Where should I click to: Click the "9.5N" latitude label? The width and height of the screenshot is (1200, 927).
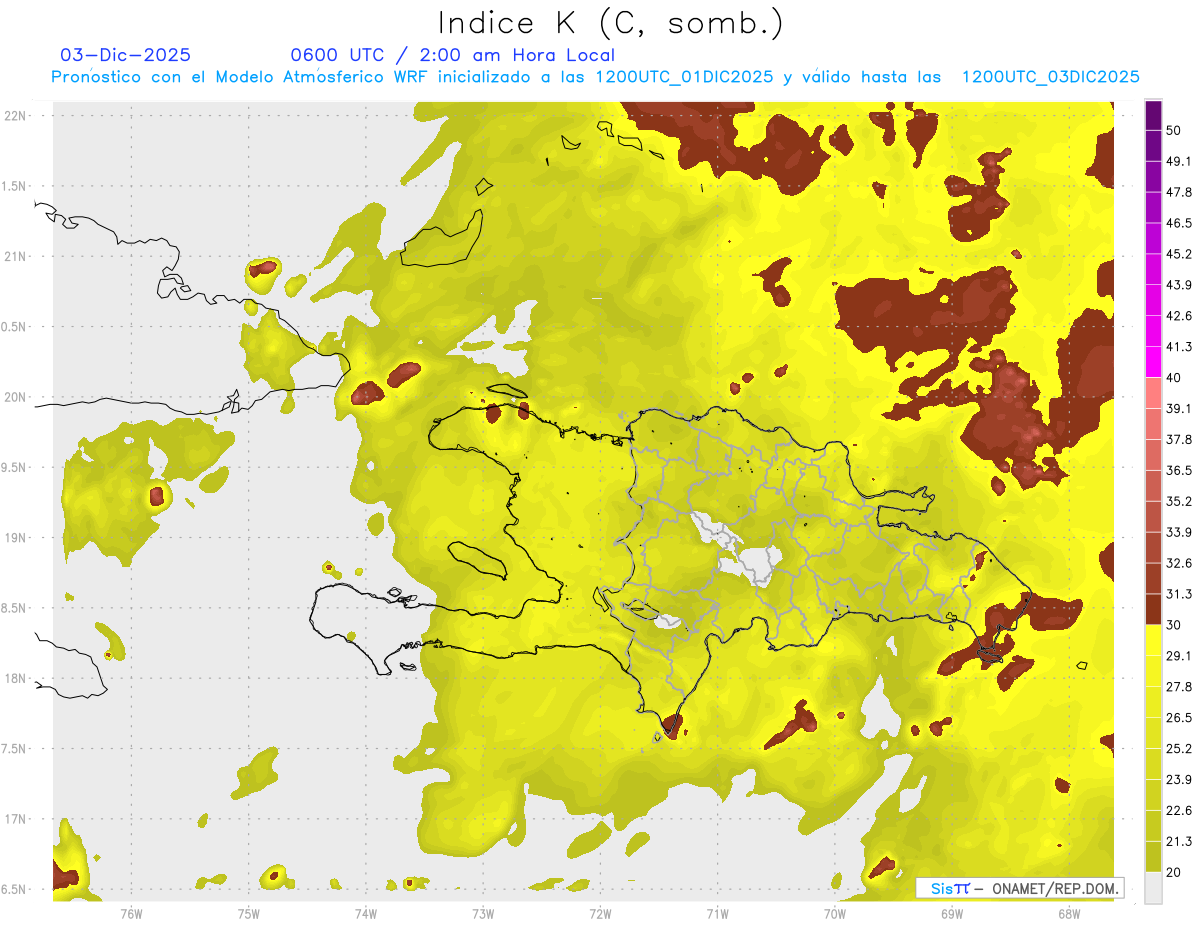point(15,468)
